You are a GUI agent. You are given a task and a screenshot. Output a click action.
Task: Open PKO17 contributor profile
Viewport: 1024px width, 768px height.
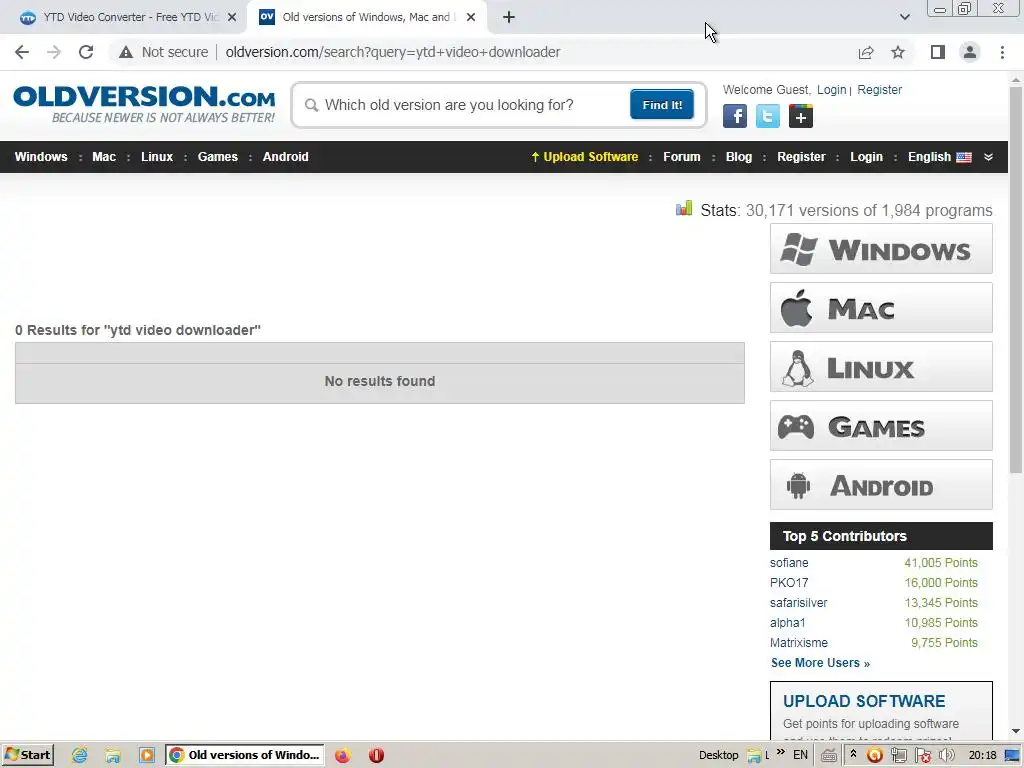pos(789,583)
